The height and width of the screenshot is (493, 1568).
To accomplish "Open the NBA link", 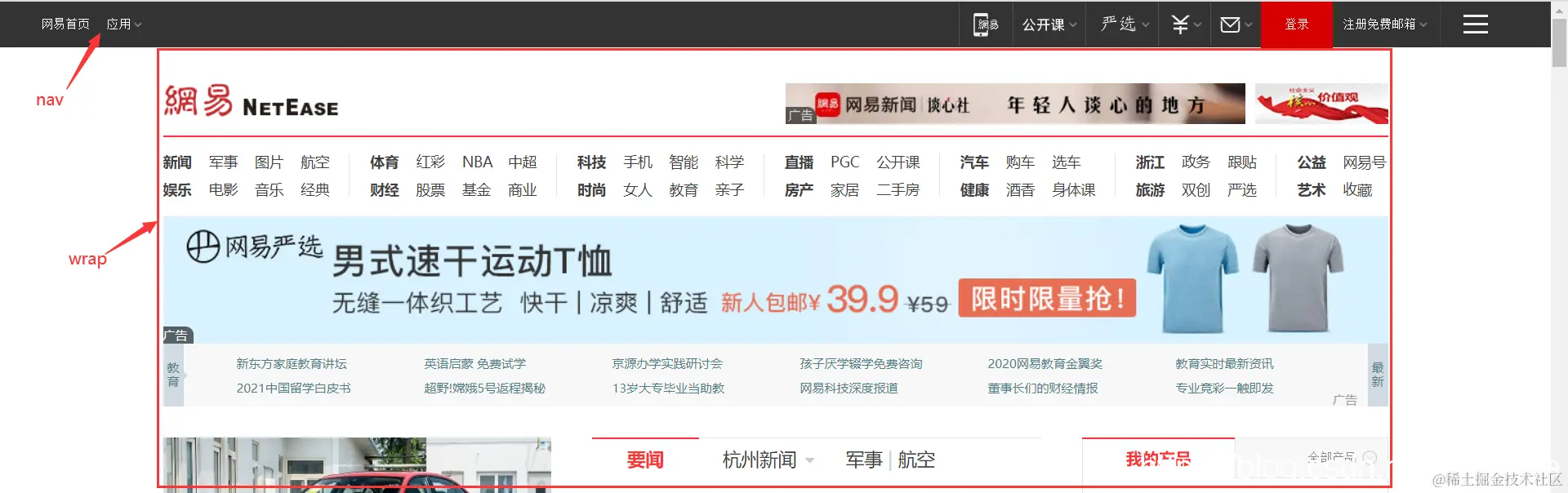I will click(478, 162).
